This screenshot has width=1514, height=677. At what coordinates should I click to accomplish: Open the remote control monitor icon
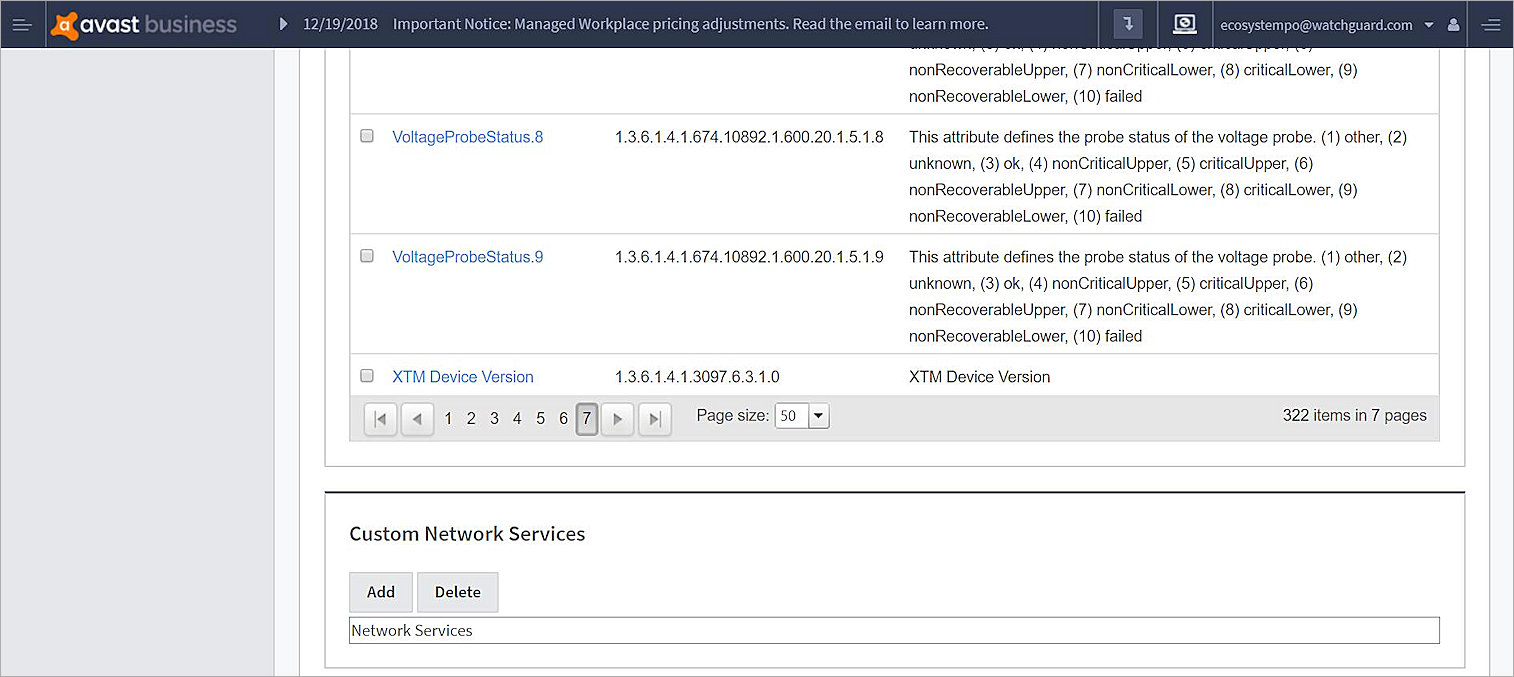click(x=1185, y=24)
